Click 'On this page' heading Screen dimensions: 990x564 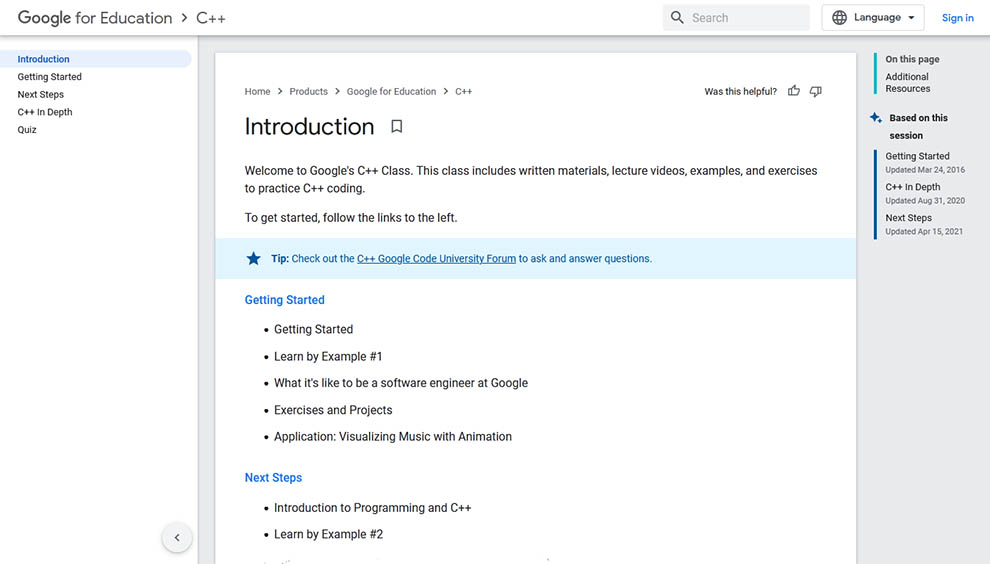point(912,59)
